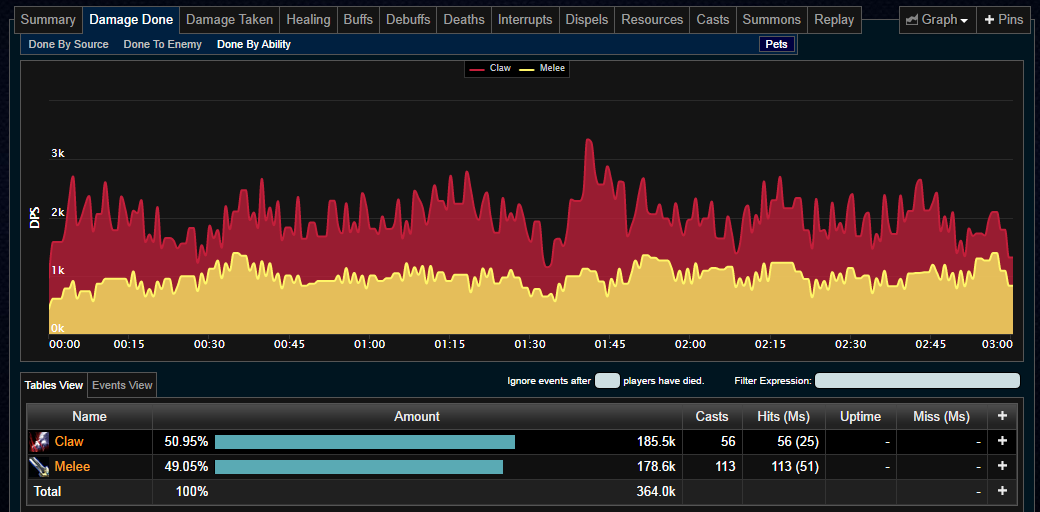Select Done To Enemy view
This screenshot has height=512, width=1040.
tap(162, 44)
